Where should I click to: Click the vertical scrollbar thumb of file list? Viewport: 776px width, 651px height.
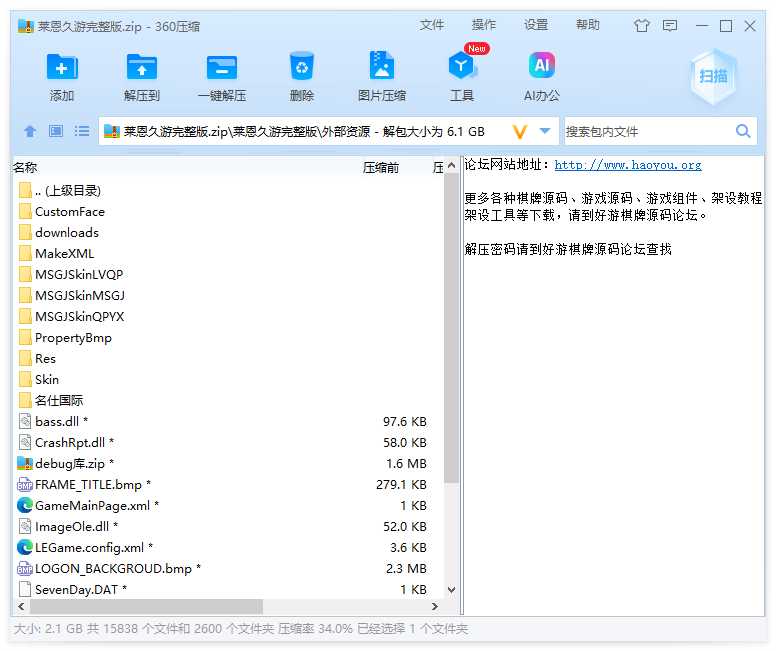(x=451, y=328)
